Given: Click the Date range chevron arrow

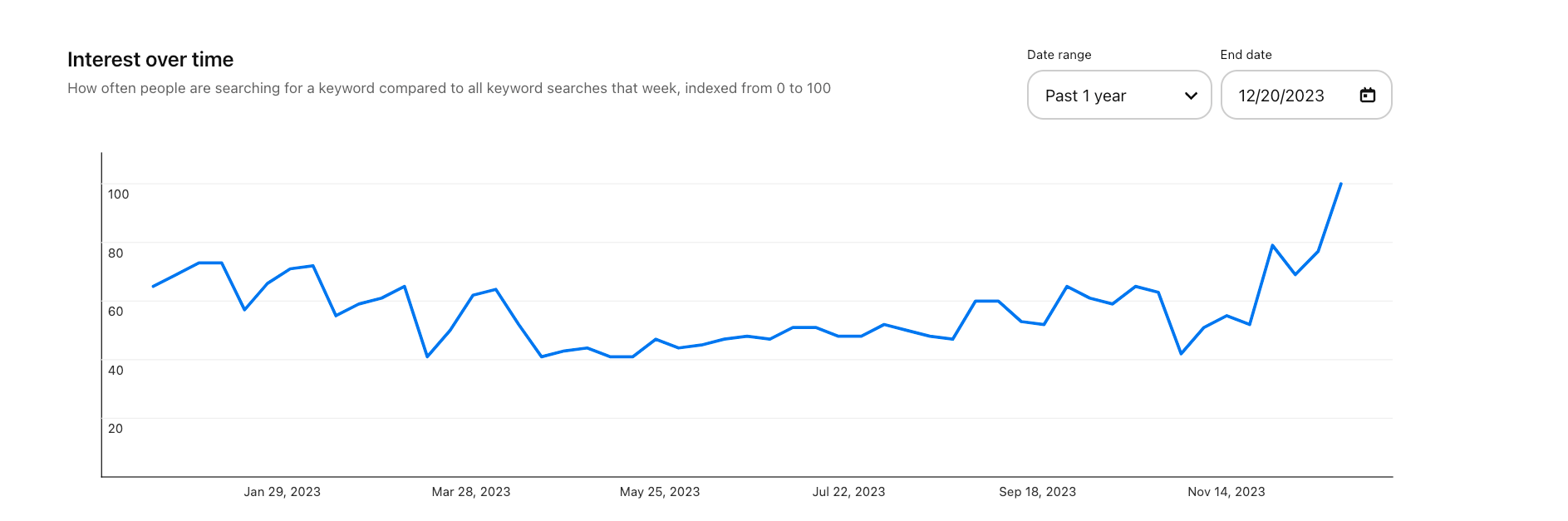Looking at the screenshot, I should [x=1191, y=96].
